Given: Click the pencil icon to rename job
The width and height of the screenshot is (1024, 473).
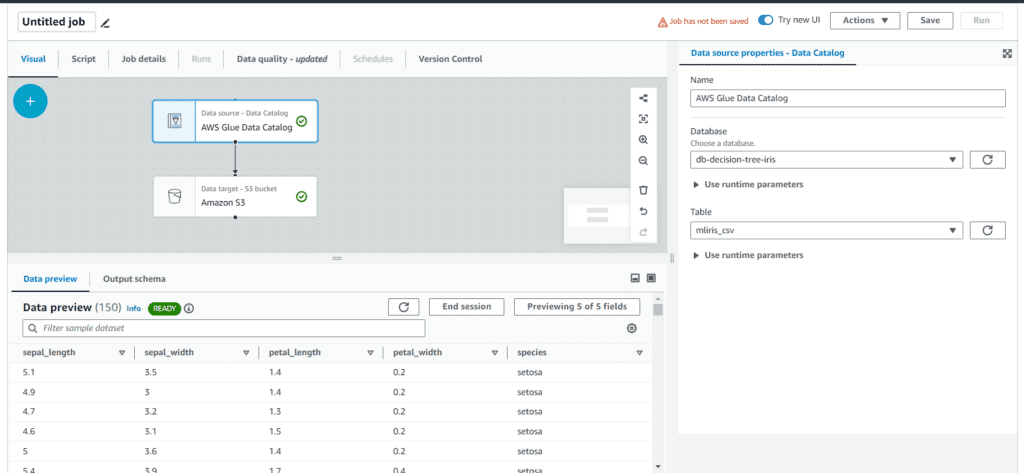Looking at the screenshot, I should click(x=106, y=22).
